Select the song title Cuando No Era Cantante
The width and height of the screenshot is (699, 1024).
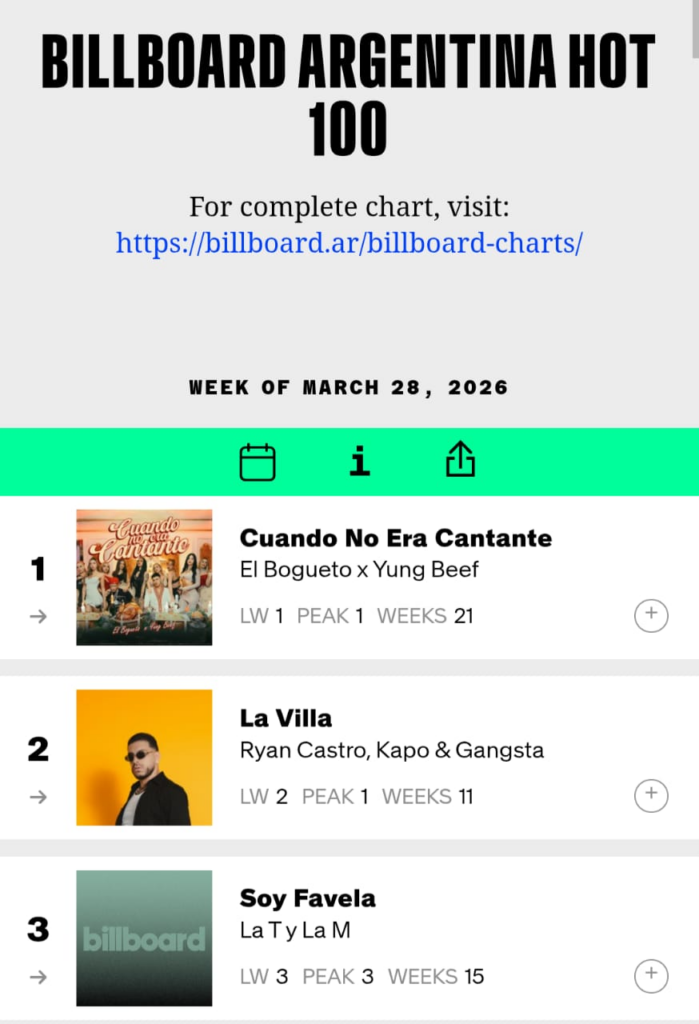tap(395, 538)
